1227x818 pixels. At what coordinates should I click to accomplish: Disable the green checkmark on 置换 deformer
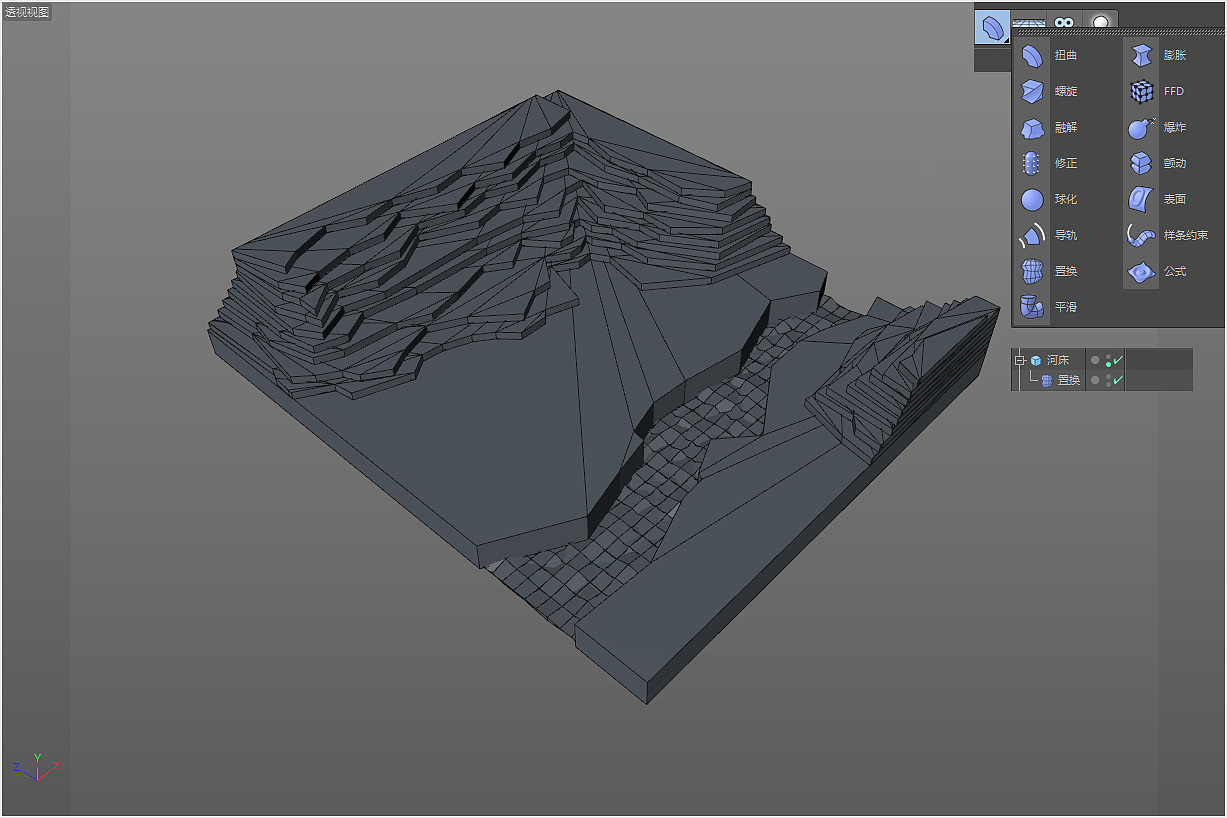1119,380
